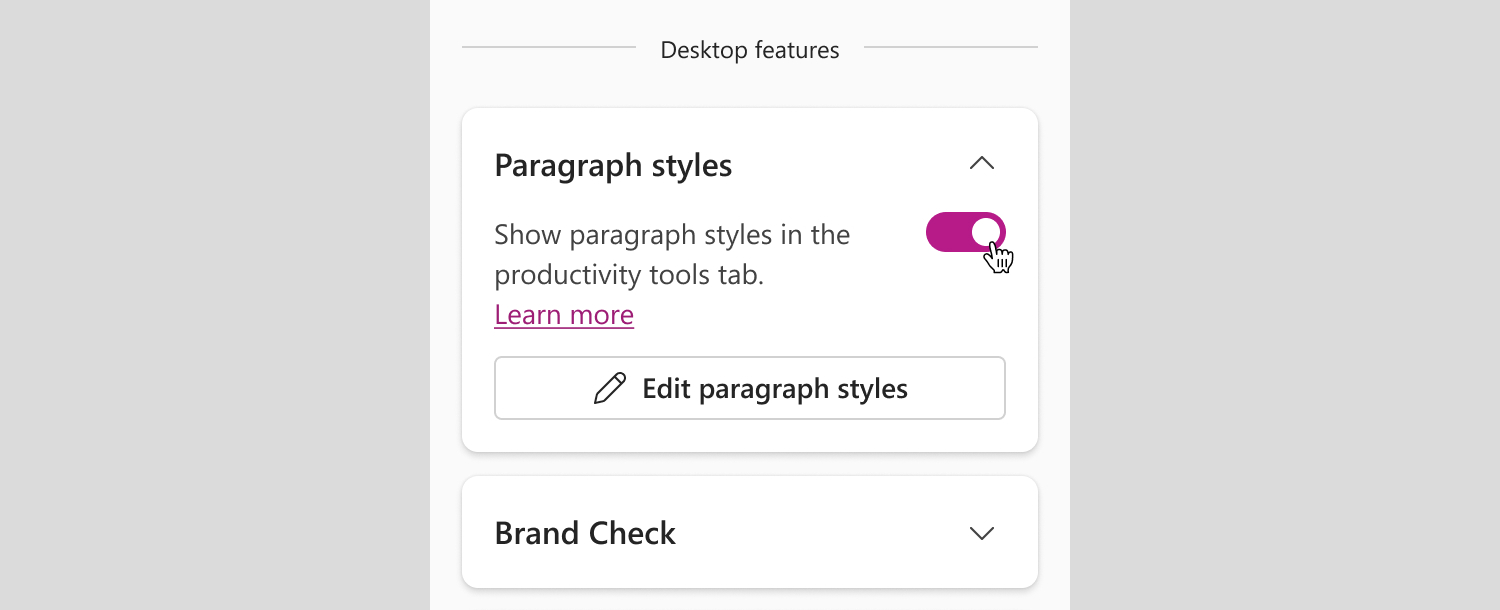Screen dimensions: 1500x610
Task: Open Edit paragraph styles
Action: pyautogui.click(x=750, y=388)
